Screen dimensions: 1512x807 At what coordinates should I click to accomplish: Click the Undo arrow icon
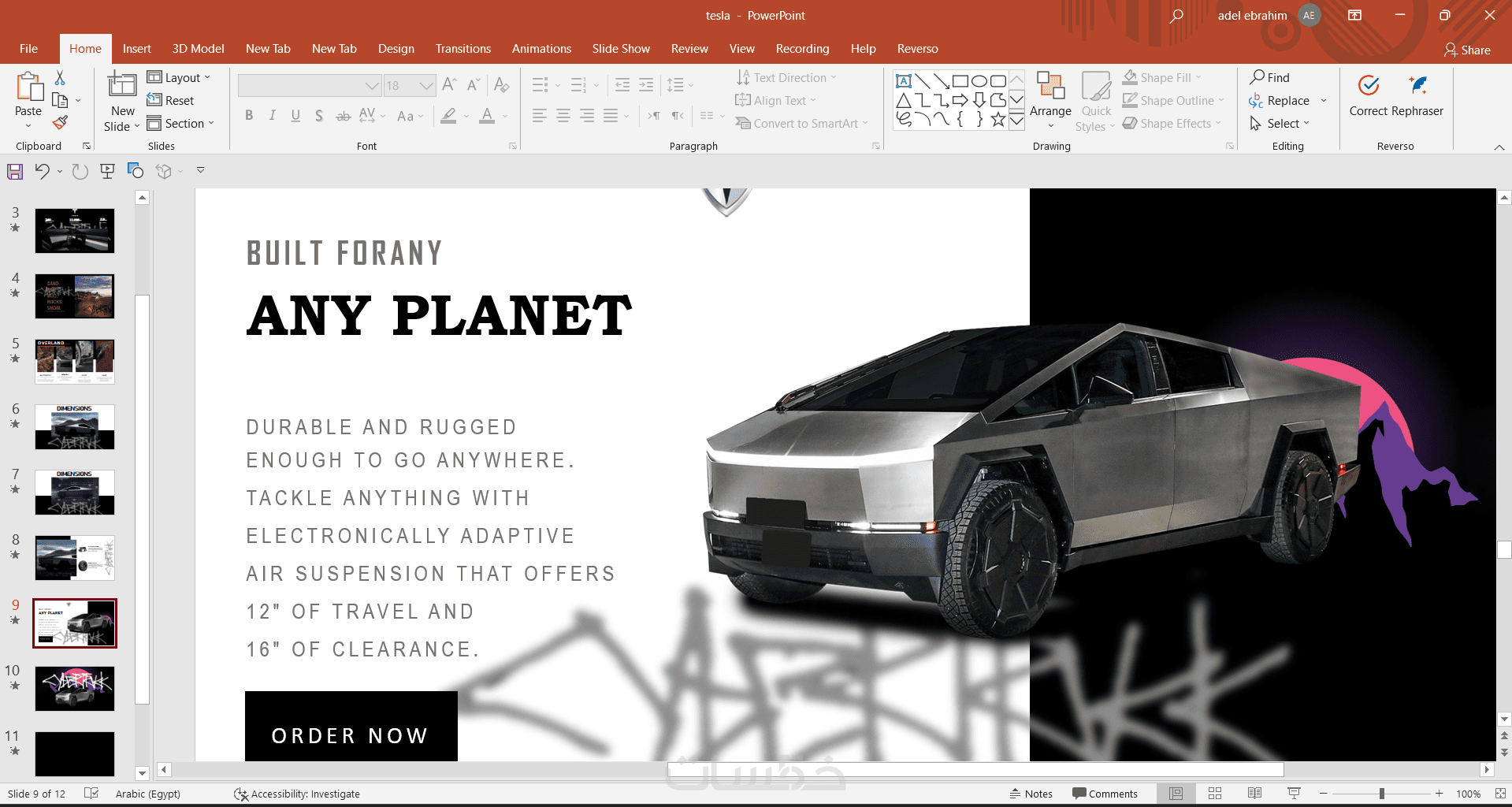pos(43,171)
